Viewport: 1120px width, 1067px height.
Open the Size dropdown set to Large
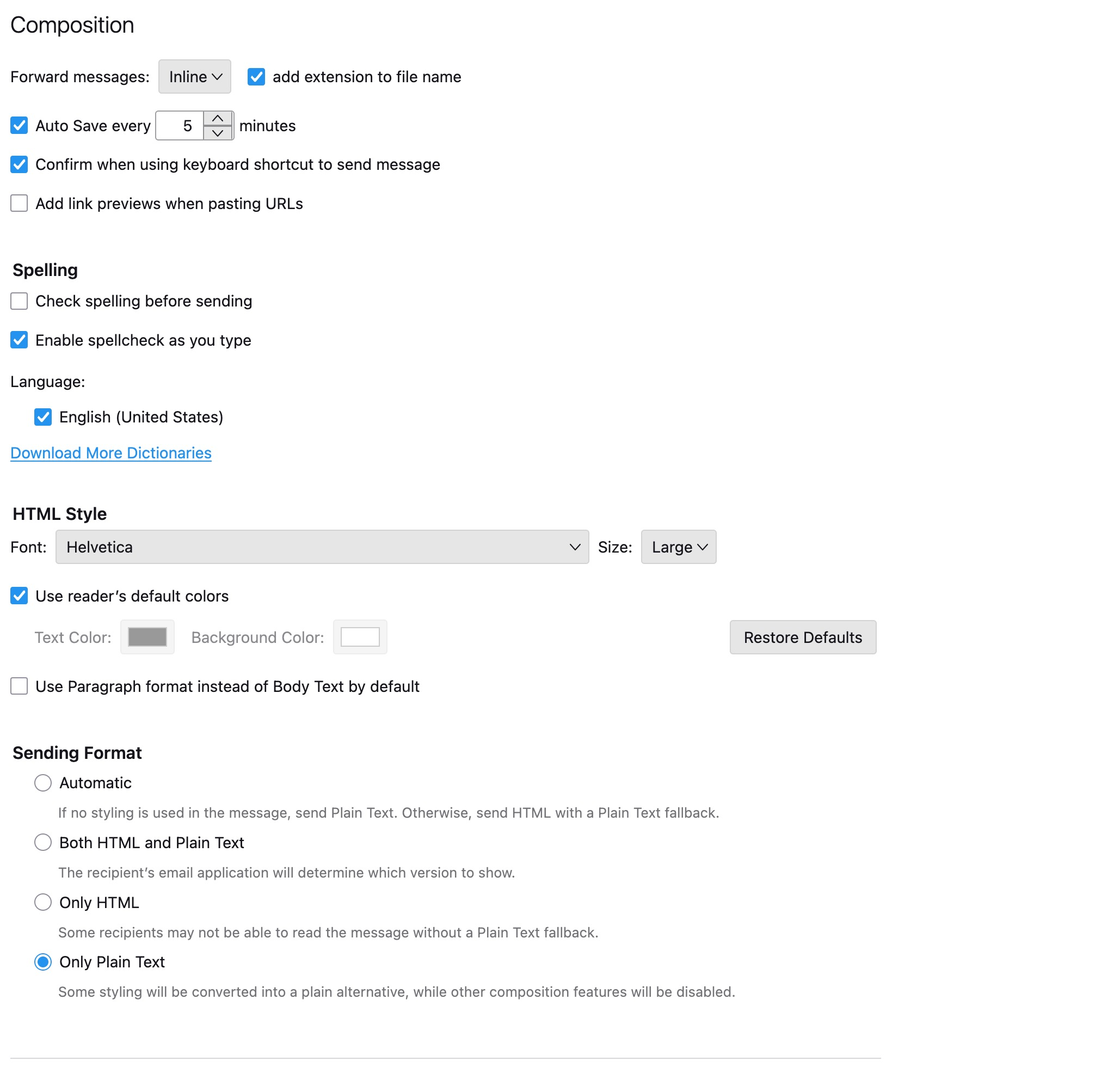tap(679, 547)
